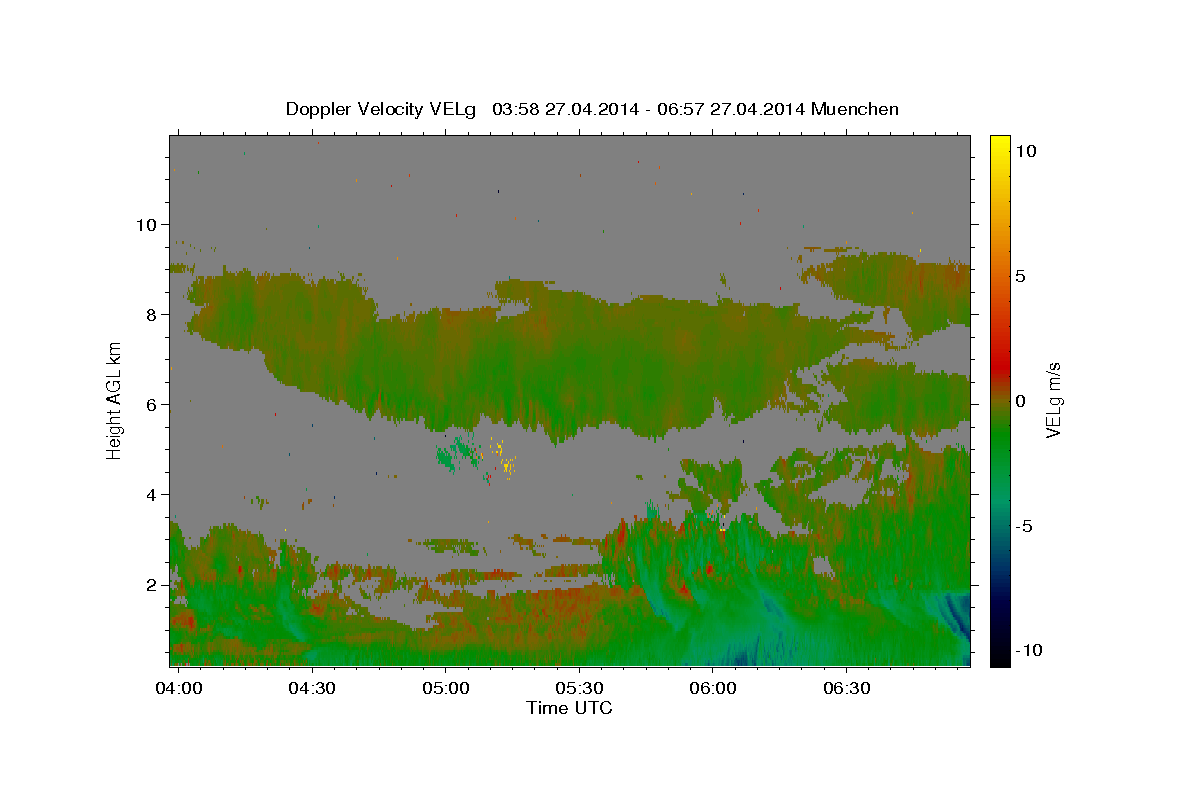Screen dimensions: 1200x800
Task: Click the '05:00' time tick label
Action: tap(446, 688)
